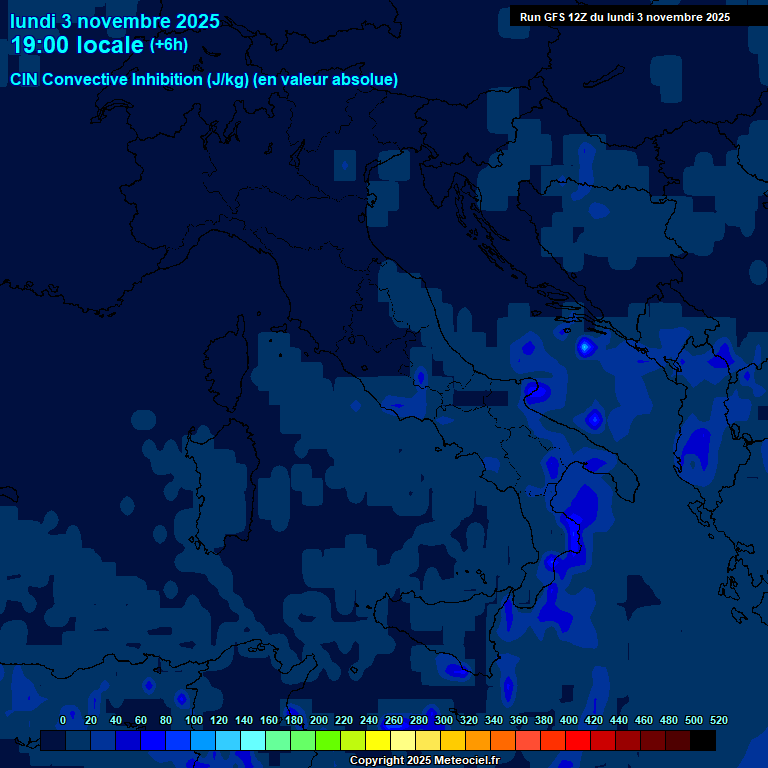Viewport: 768px width, 768px height.
Task: Click the Run GFS 12Z header banner
Action: [x=625, y=17]
